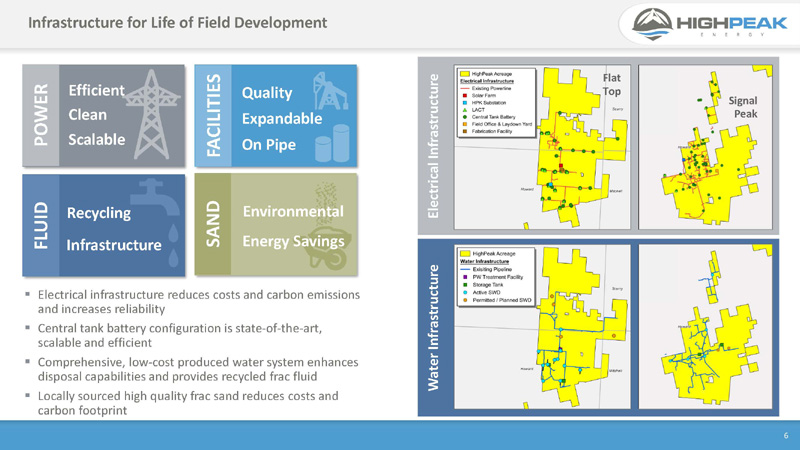Click the yellow HighPeak Acreage swatch in electrical legend

(464, 74)
